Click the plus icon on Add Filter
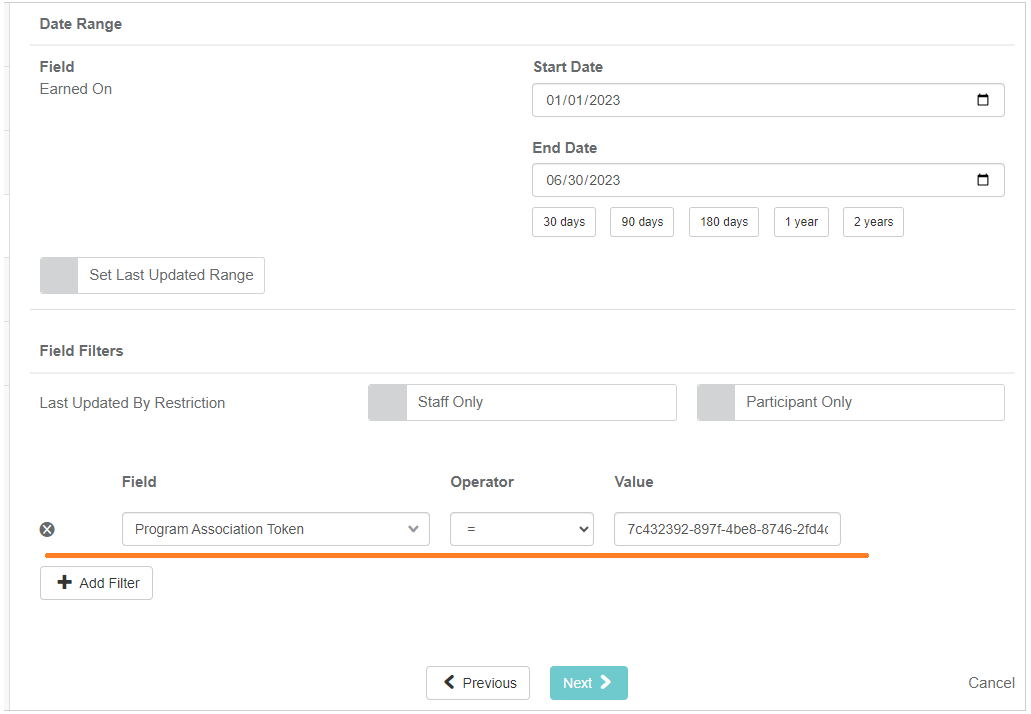 pyautogui.click(x=65, y=583)
